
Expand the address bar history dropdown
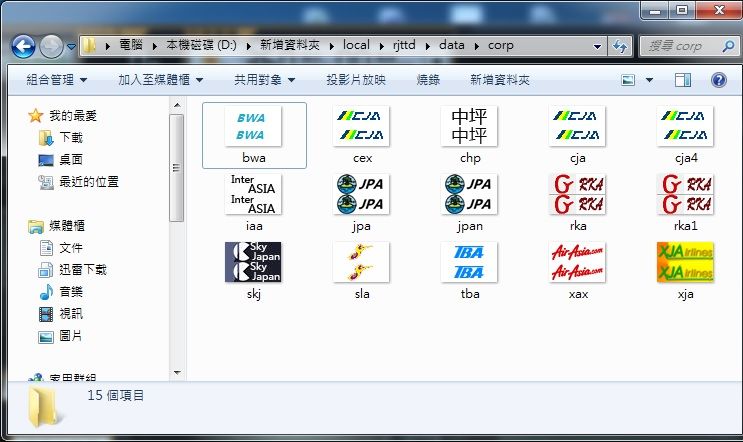[597, 46]
